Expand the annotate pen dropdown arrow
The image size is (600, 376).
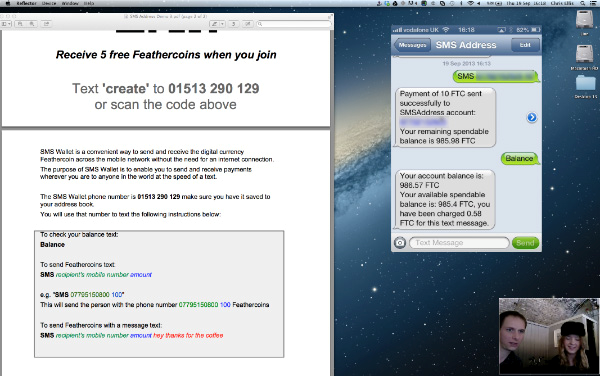[222, 24]
